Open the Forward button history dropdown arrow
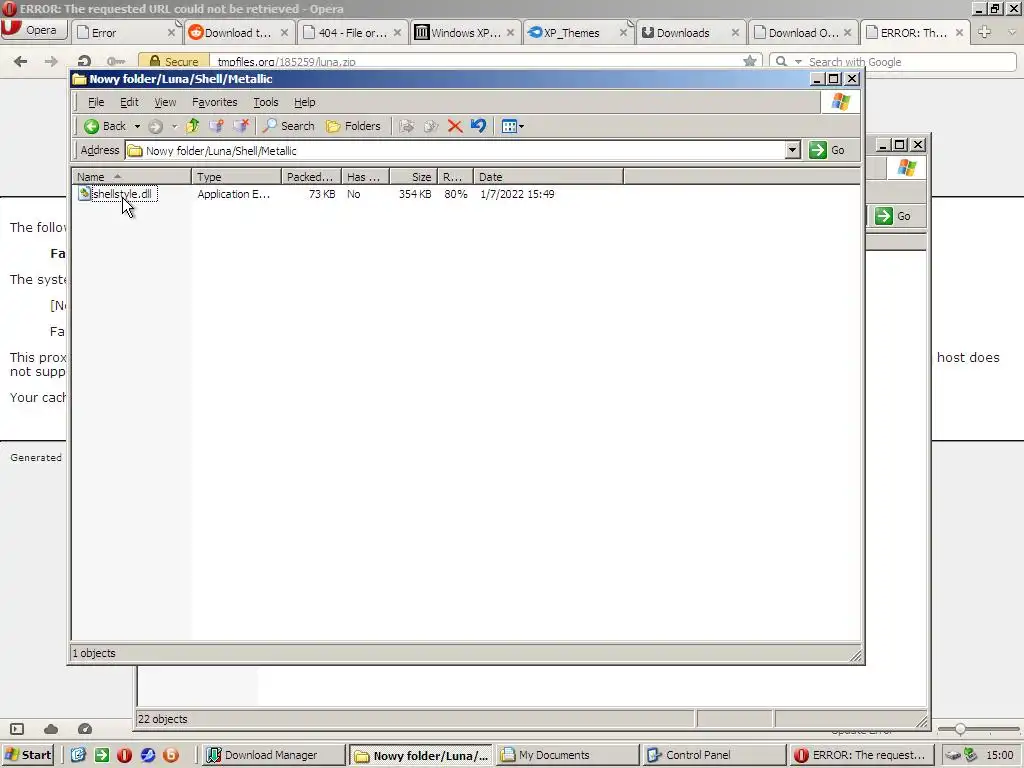Image resolution: width=1024 pixels, height=768 pixels. [174, 126]
